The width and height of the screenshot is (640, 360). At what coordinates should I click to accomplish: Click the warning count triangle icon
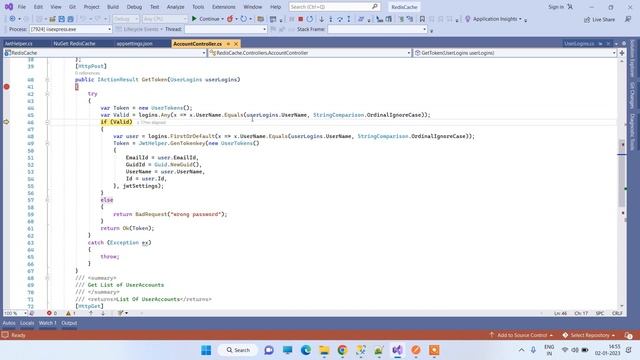point(69,313)
